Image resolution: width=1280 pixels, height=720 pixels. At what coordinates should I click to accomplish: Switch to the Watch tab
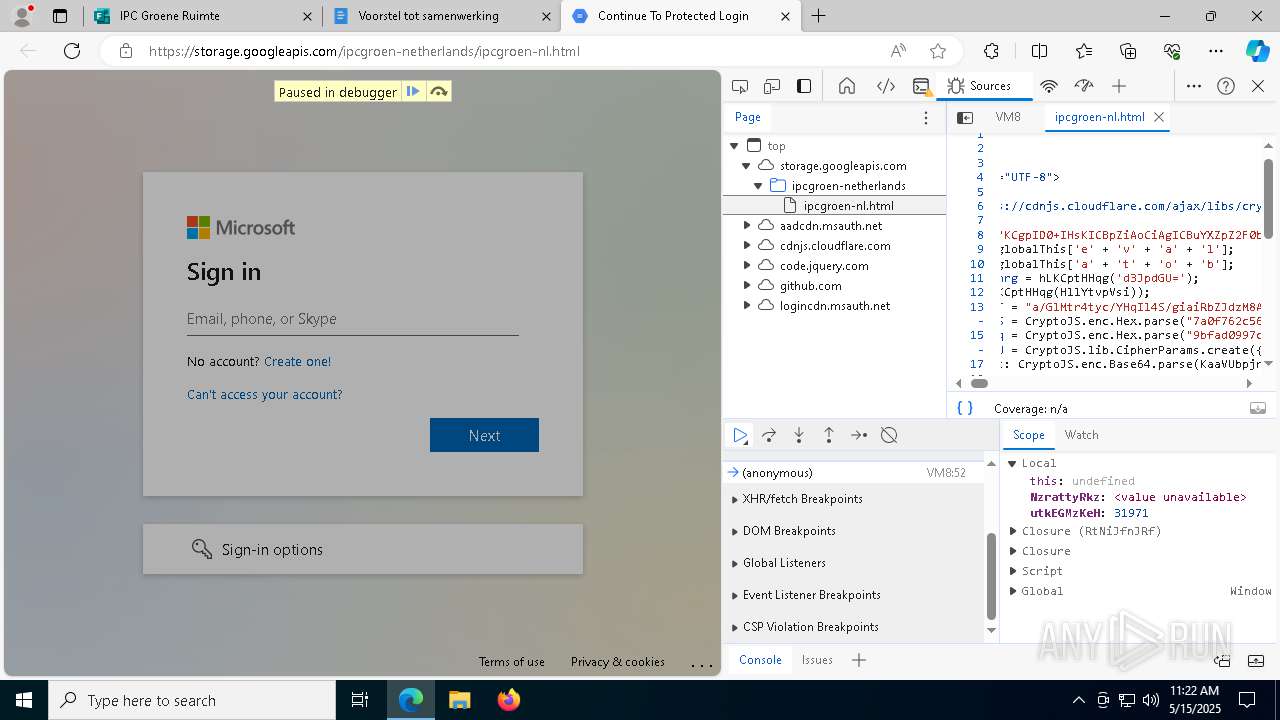pyautogui.click(x=1081, y=435)
